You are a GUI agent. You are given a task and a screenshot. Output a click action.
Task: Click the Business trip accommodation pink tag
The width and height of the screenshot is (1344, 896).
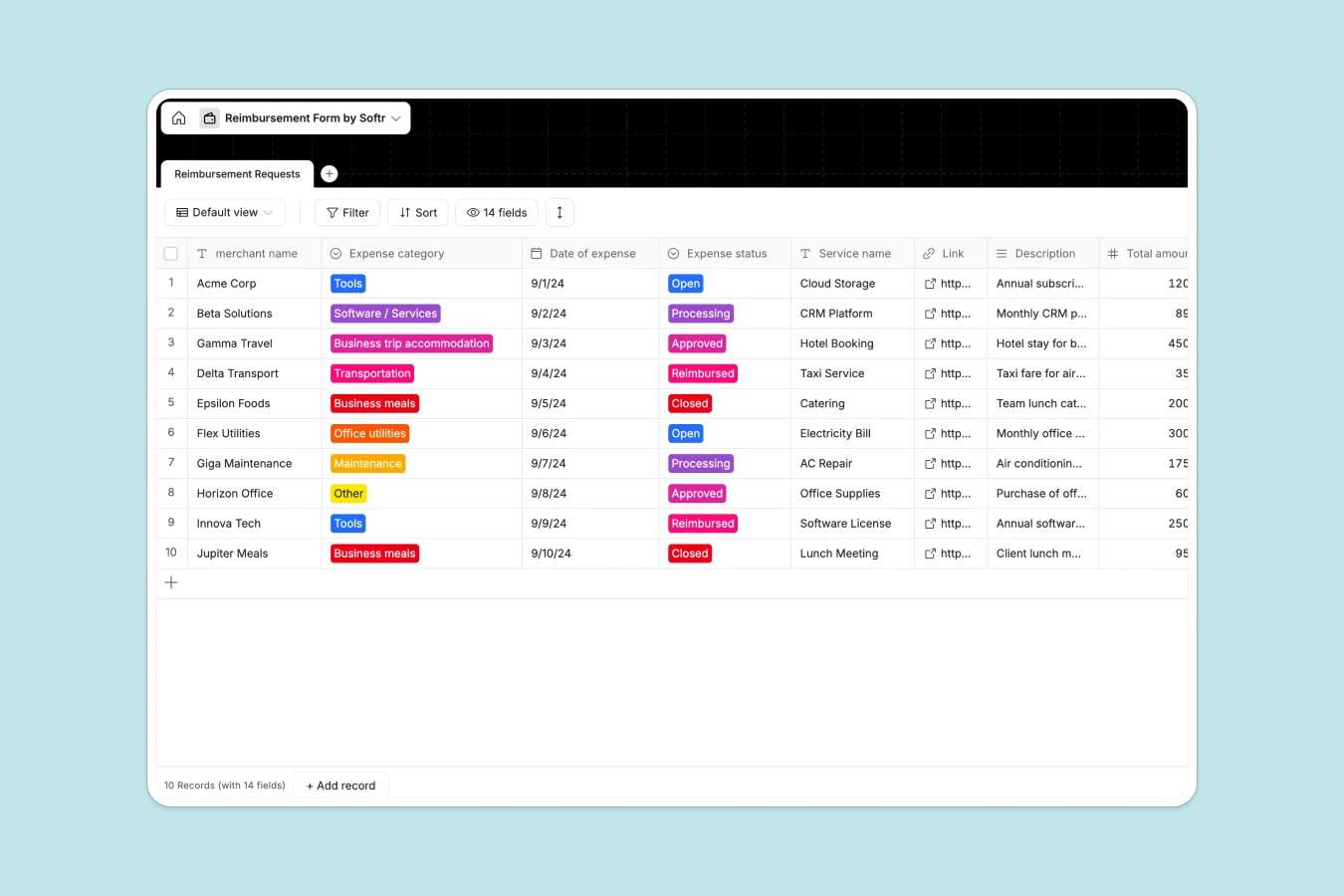pos(411,343)
